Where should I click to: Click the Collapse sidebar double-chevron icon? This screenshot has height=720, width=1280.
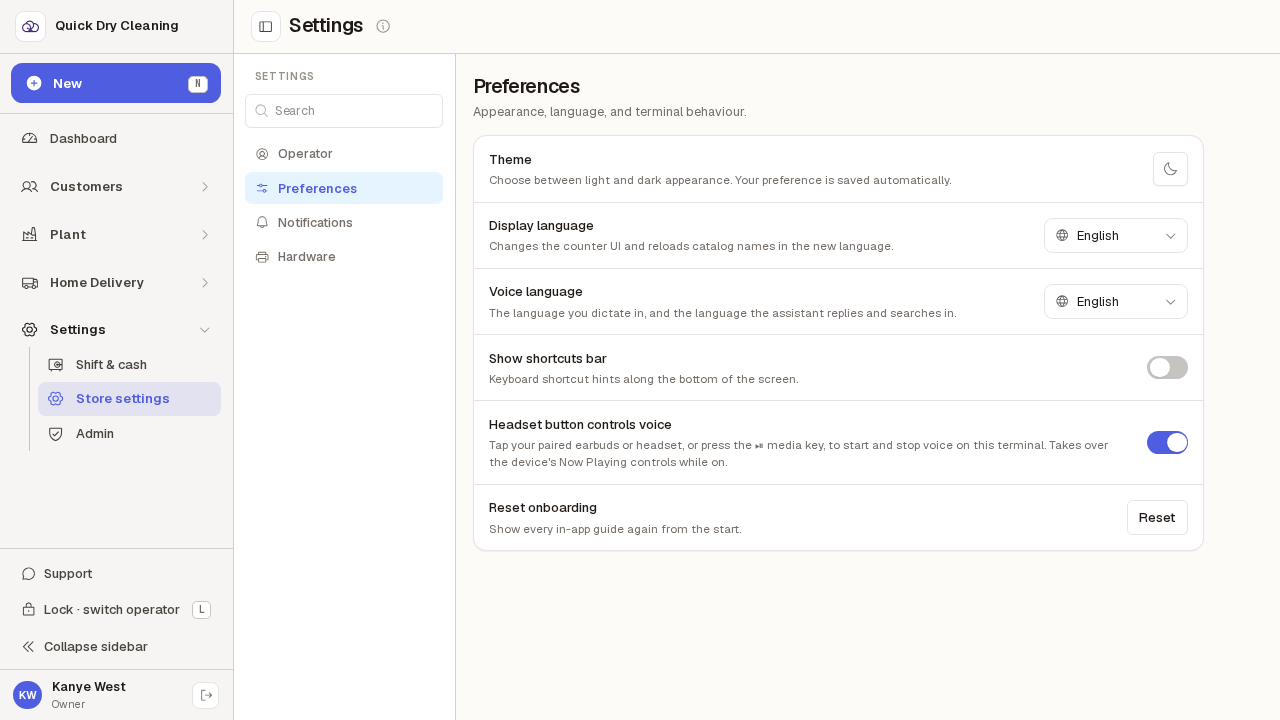pyautogui.click(x=29, y=647)
